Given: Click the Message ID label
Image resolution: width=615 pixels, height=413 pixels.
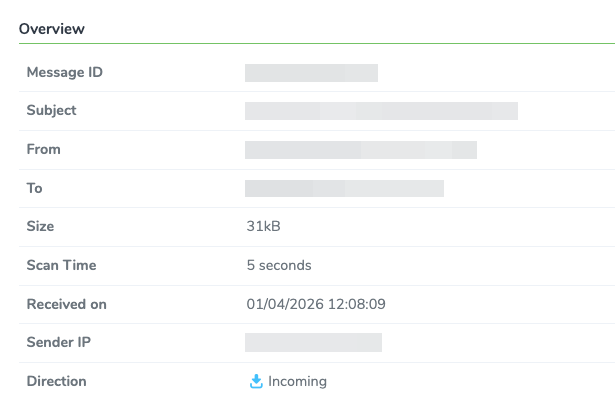Looking at the screenshot, I should [65, 73].
